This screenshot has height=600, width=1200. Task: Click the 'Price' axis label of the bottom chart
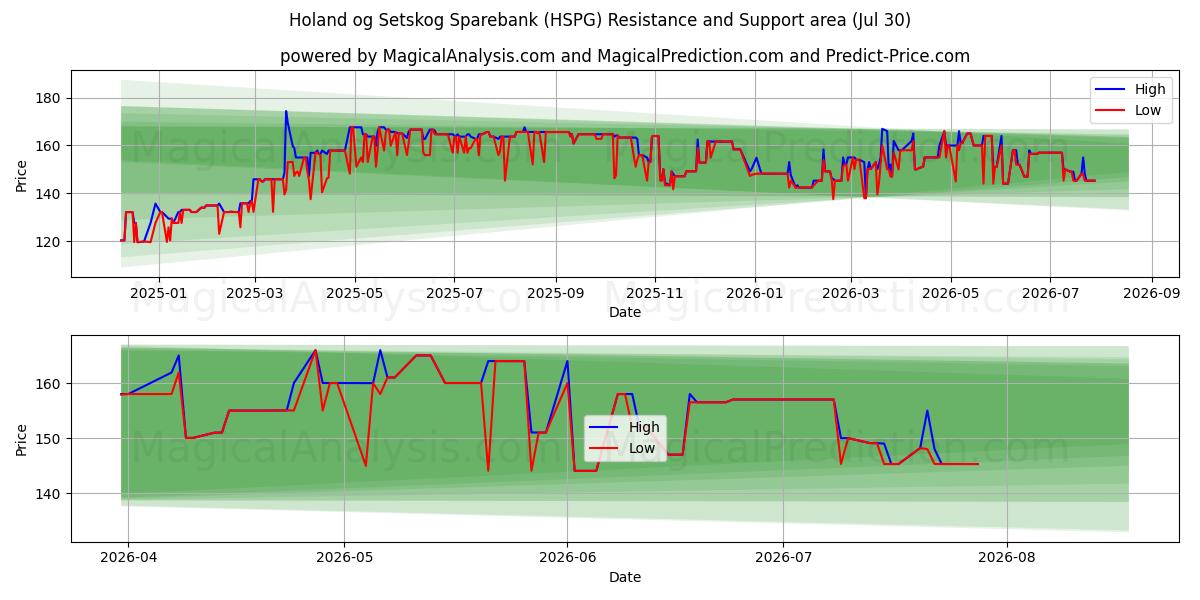[22, 438]
